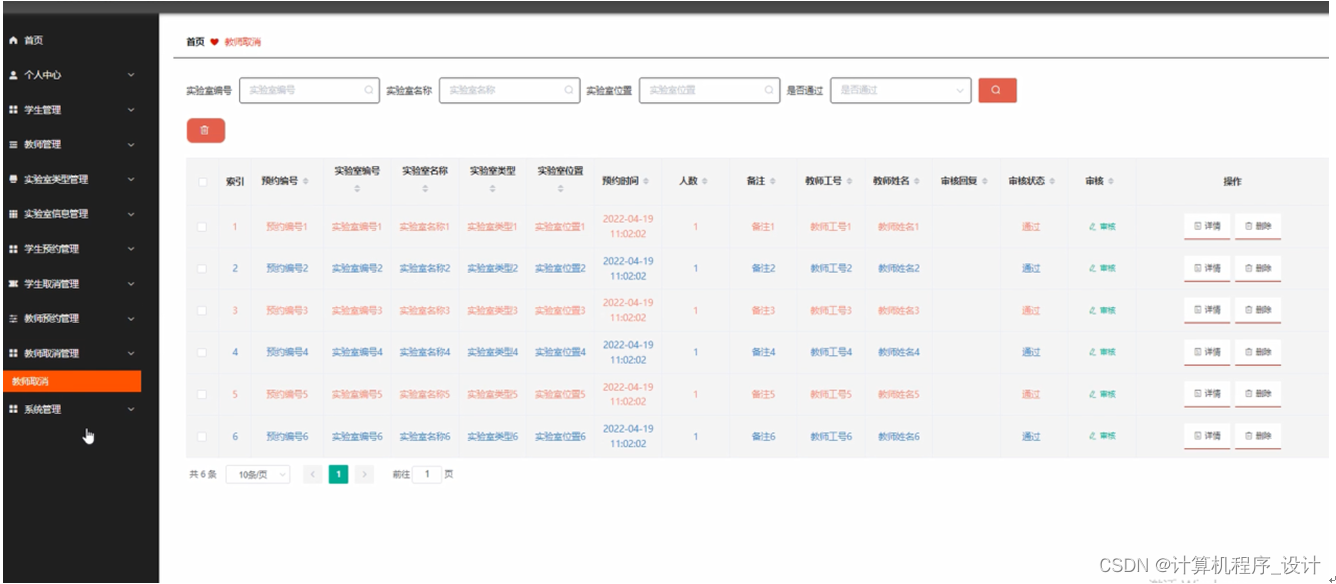Go to next page arrow in pagination
The width and height of the screenshot is (1336, 584).
coord(364,474)
